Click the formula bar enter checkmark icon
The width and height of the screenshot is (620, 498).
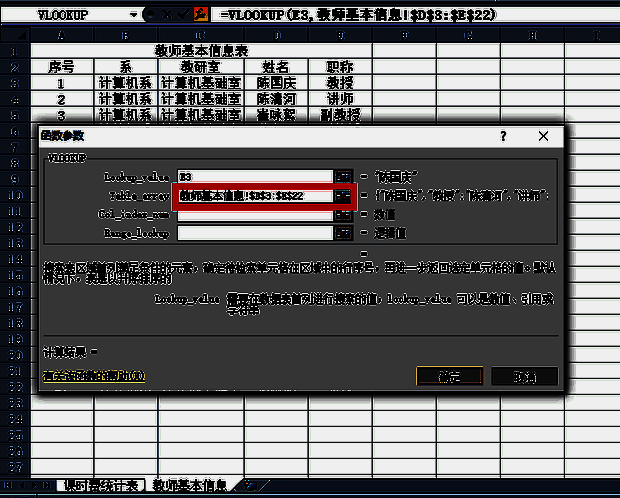[183, 15]
